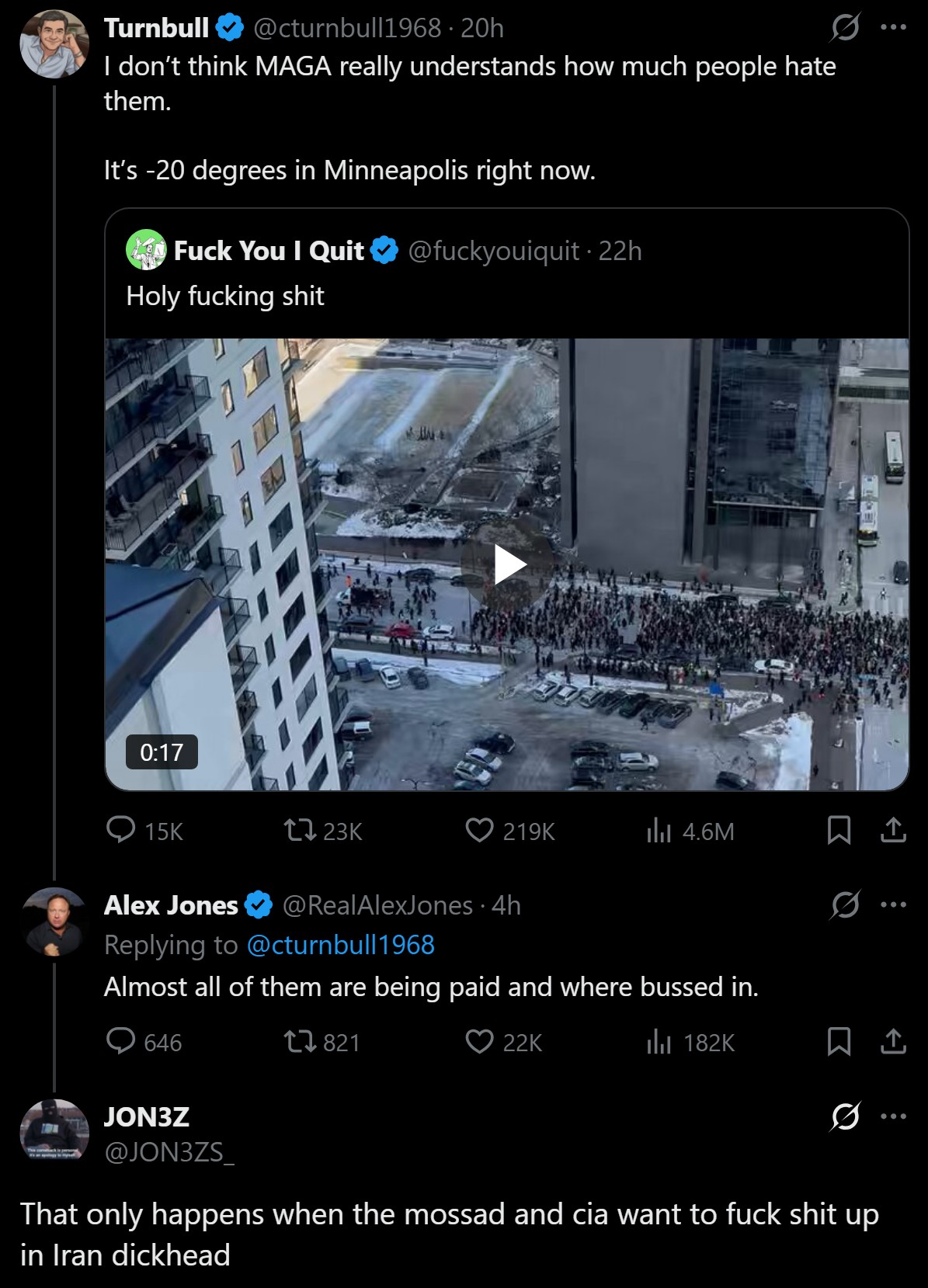Reply to Turnbull's post

[121, 831]
